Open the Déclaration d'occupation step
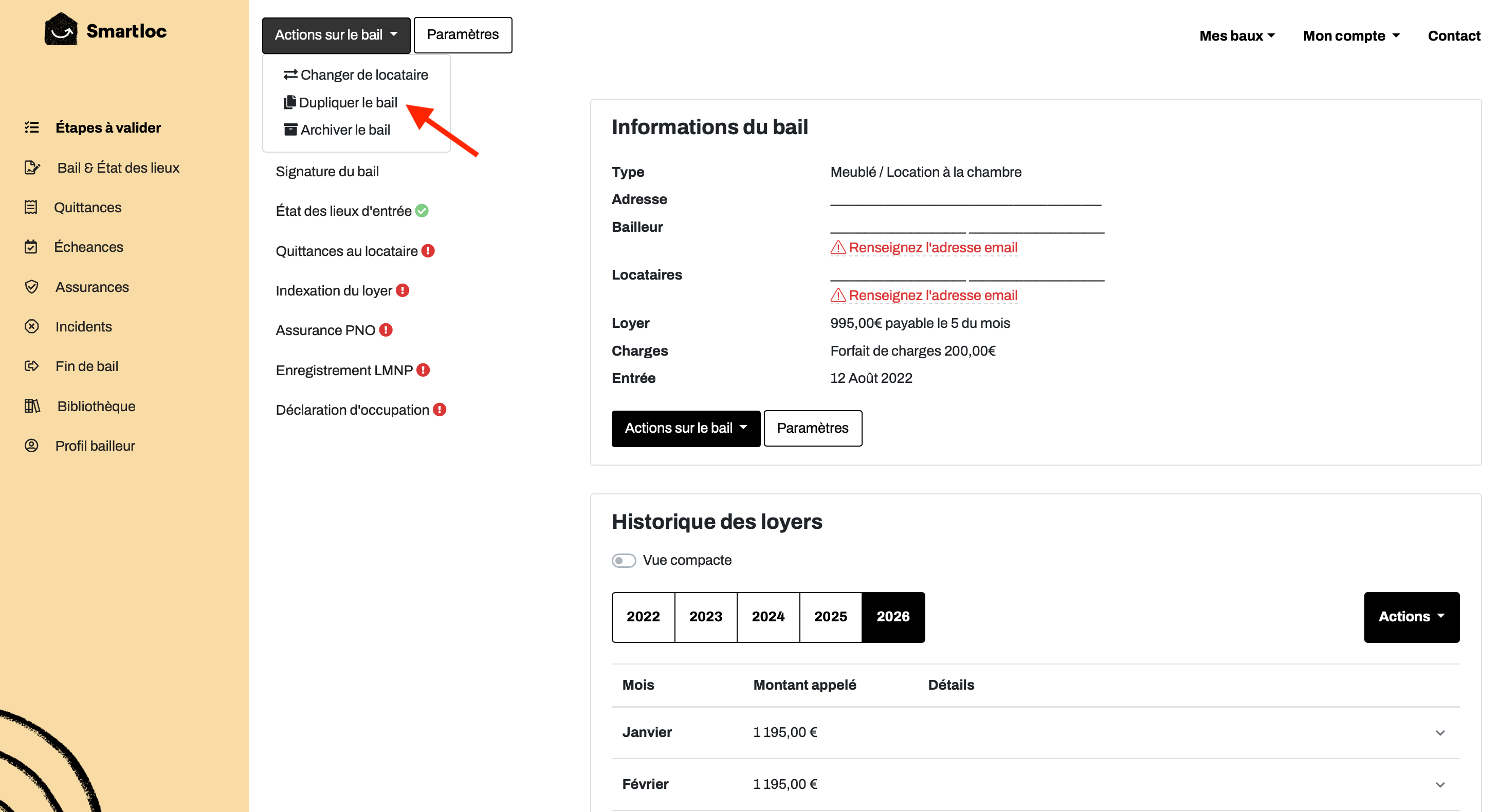This screenshot has height=812, width=1499. tap(353, 410)
